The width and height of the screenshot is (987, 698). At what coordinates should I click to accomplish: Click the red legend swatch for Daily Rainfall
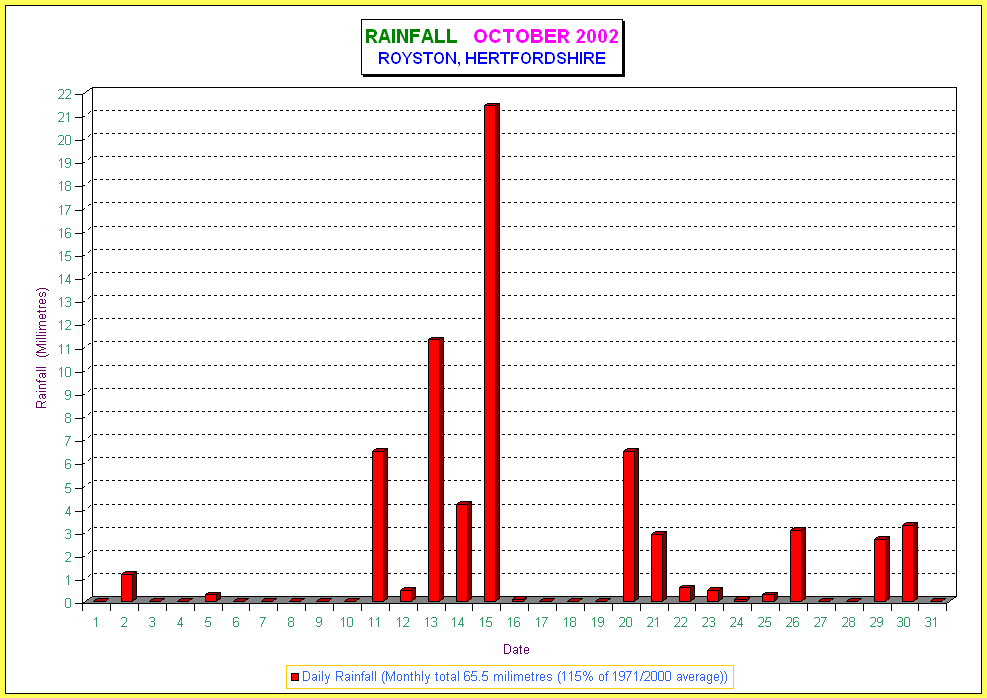point(295,677)
